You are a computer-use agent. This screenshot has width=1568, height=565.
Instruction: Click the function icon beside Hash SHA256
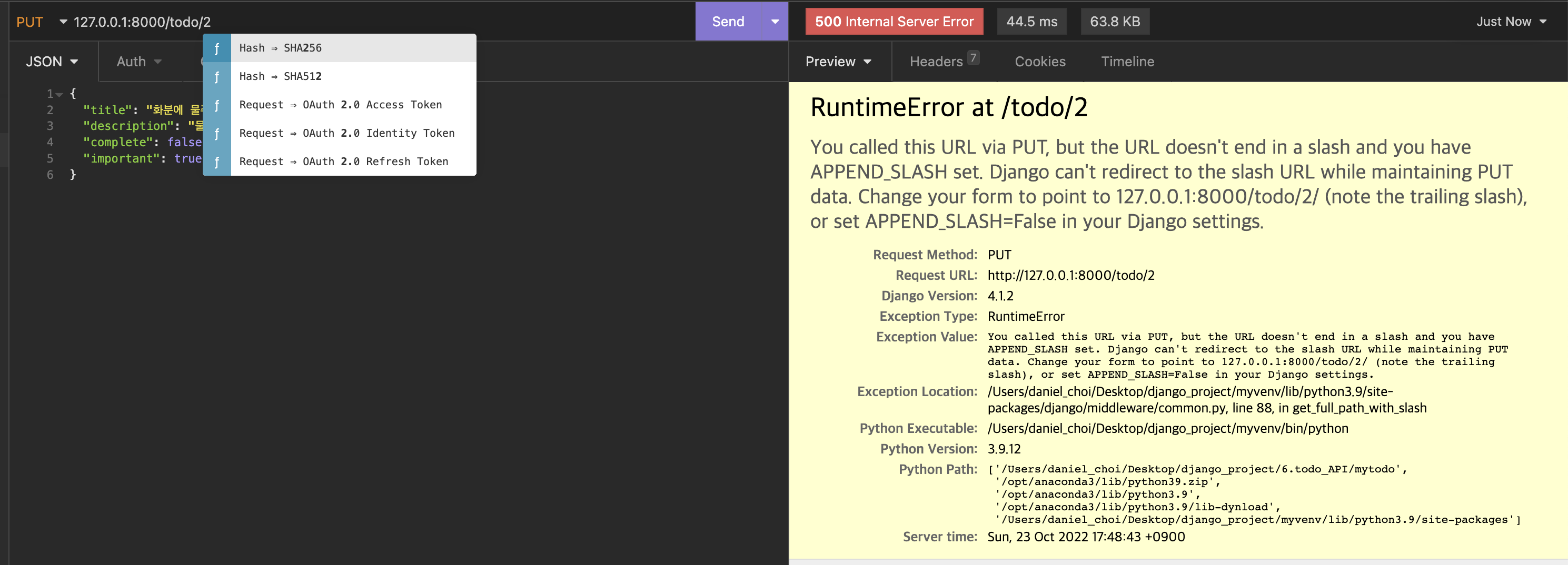pos(217,48)
